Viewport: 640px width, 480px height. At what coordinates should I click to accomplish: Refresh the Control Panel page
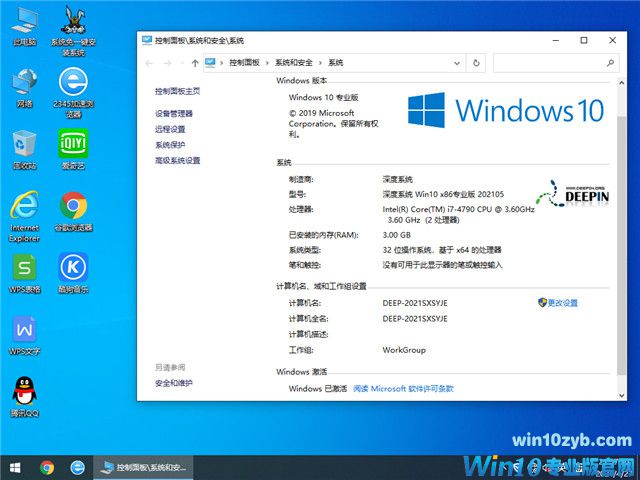pyautogui.click(x=476, y=63)
